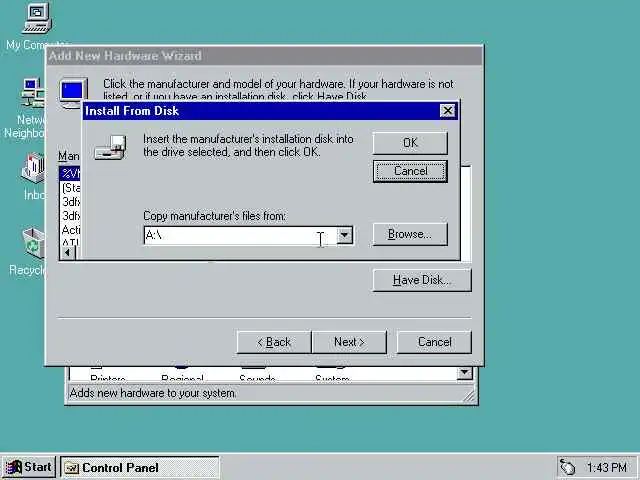Cancel the Install From Disk dialog
The image size is (640, 480).
(x=410, y=171)
